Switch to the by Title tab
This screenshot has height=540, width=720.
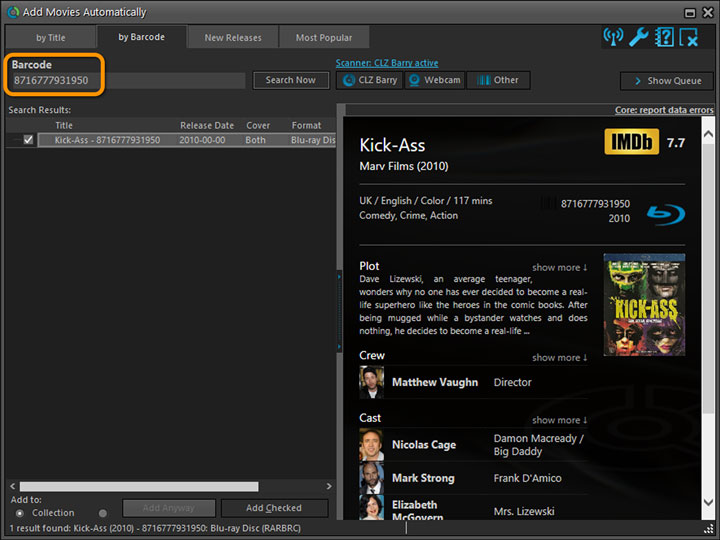(51, 38)
